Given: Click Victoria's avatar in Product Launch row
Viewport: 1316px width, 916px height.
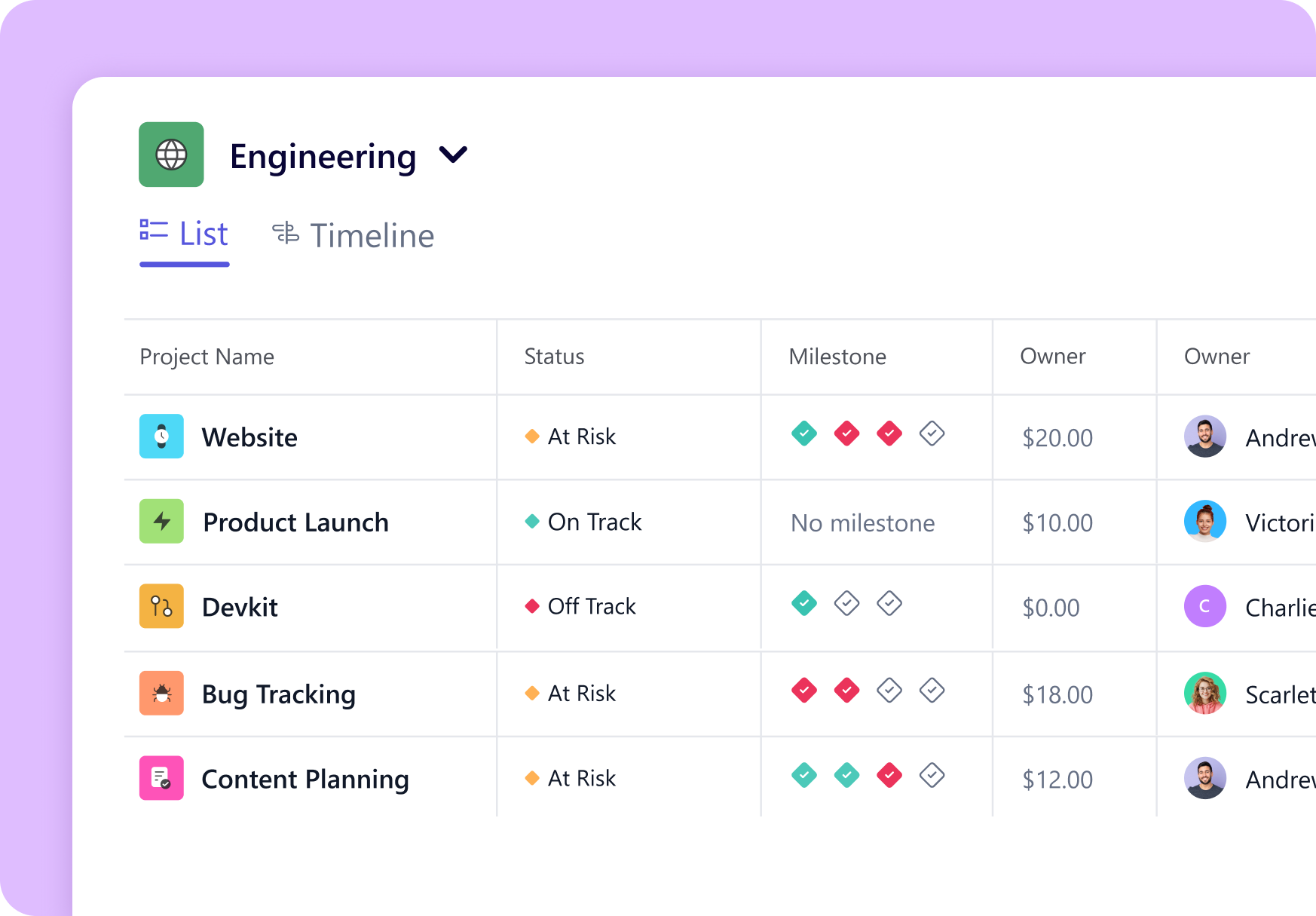Looking at the screenshot, I should pyautogui.click(x=1204, y=521).
